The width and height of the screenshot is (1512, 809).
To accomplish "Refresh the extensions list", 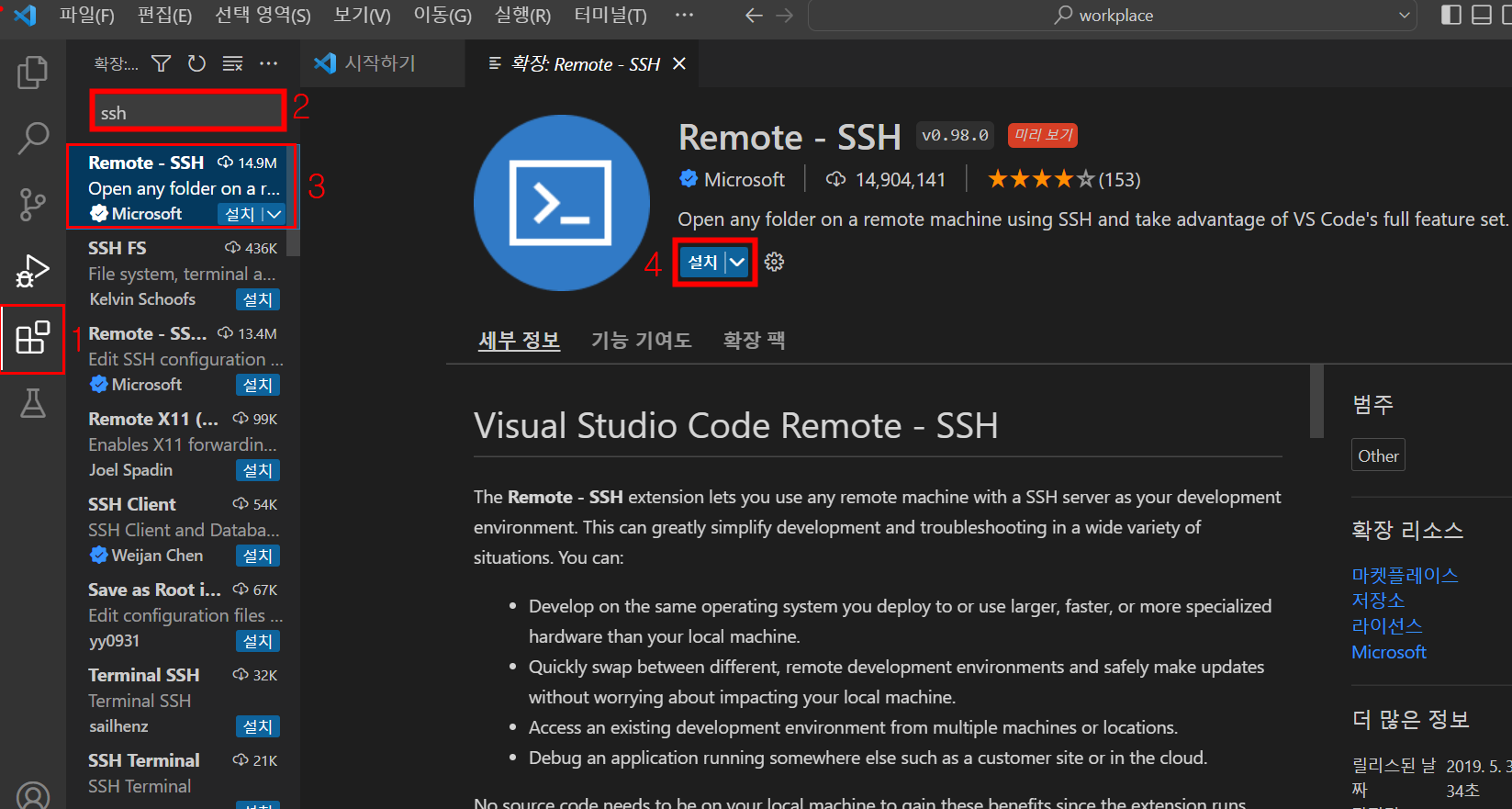I will tap(196, 63).
